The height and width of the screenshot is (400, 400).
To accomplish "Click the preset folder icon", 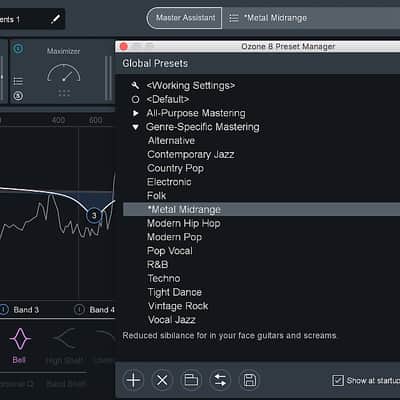I will (x=191, y=380).
